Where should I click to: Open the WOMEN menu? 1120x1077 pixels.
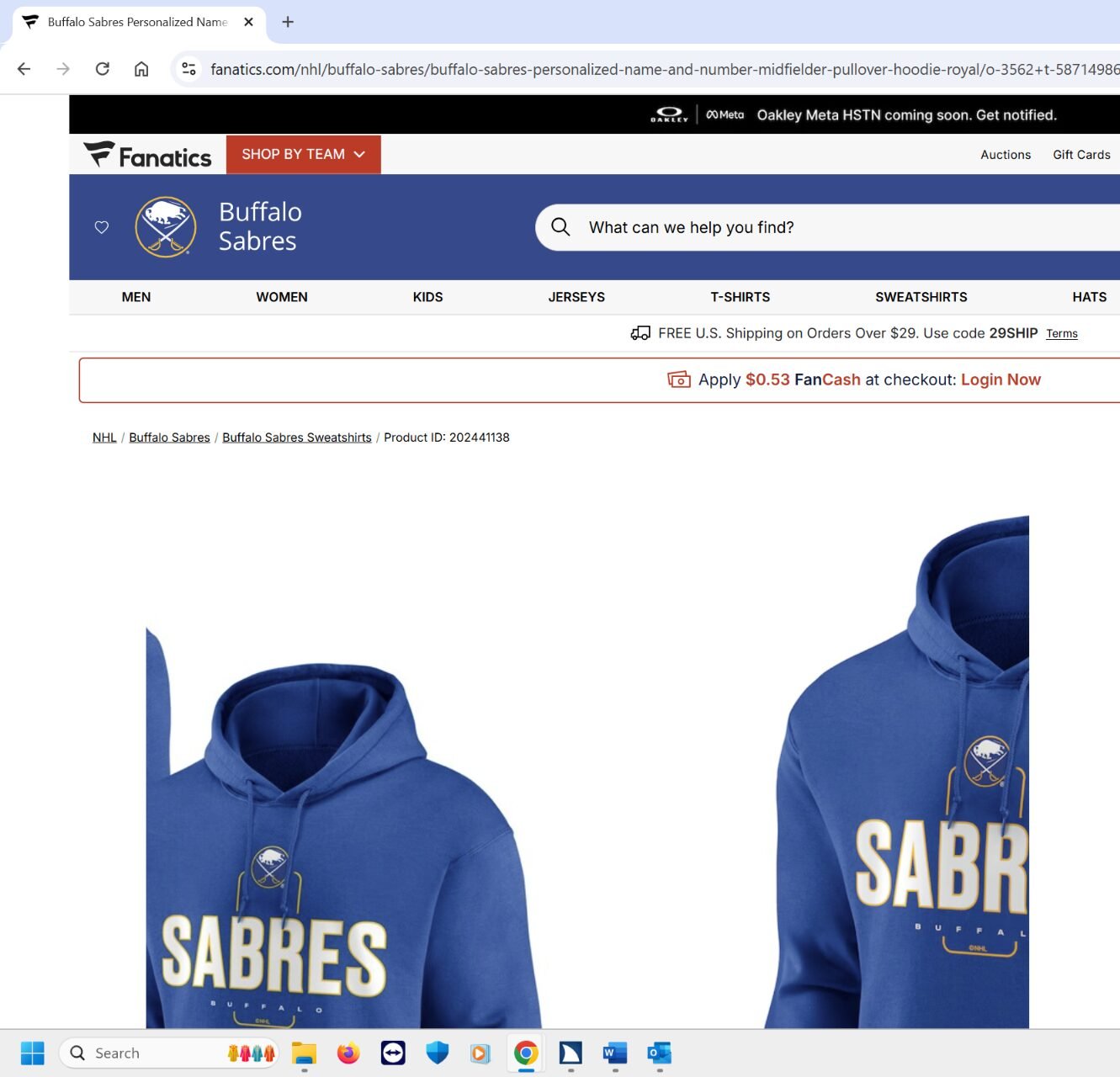click(x=282, y=297)
